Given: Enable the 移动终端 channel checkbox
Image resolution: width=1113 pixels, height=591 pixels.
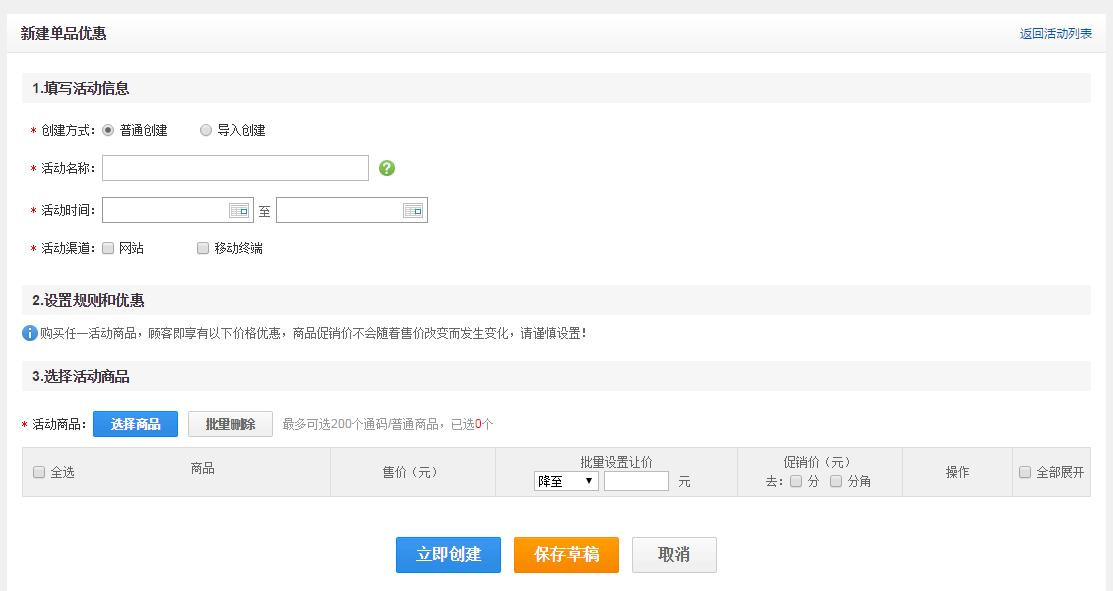Looking at the screenshot, I should (203, 248).
